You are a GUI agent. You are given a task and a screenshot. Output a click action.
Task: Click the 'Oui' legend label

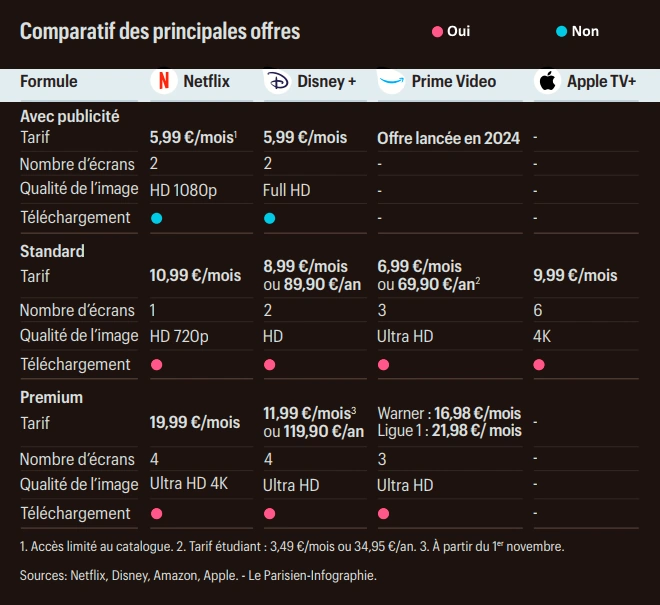pos(458,31)
